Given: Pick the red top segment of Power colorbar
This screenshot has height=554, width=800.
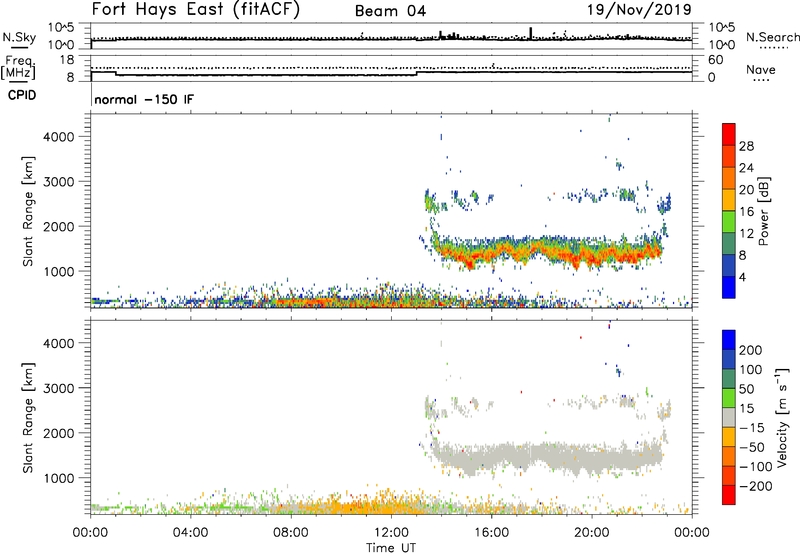Looking at the screenshot, I should click(x=729, y=134).
